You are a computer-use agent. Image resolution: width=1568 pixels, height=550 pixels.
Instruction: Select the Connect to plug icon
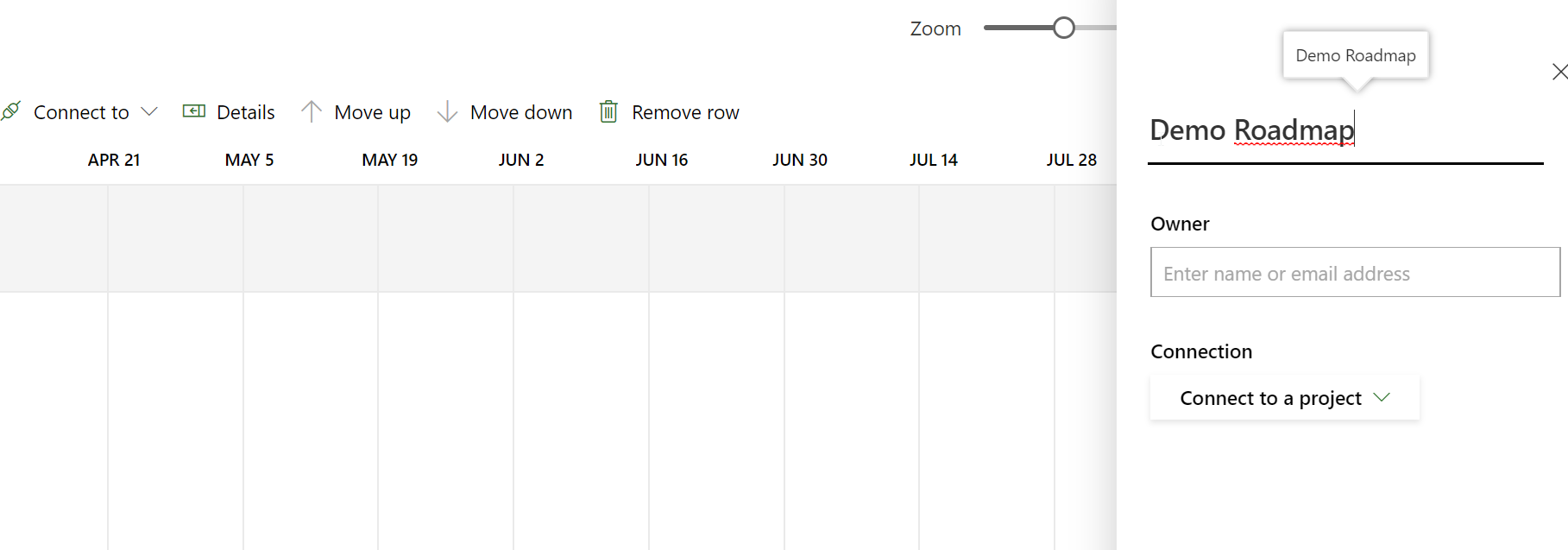(x=11, y=111)
